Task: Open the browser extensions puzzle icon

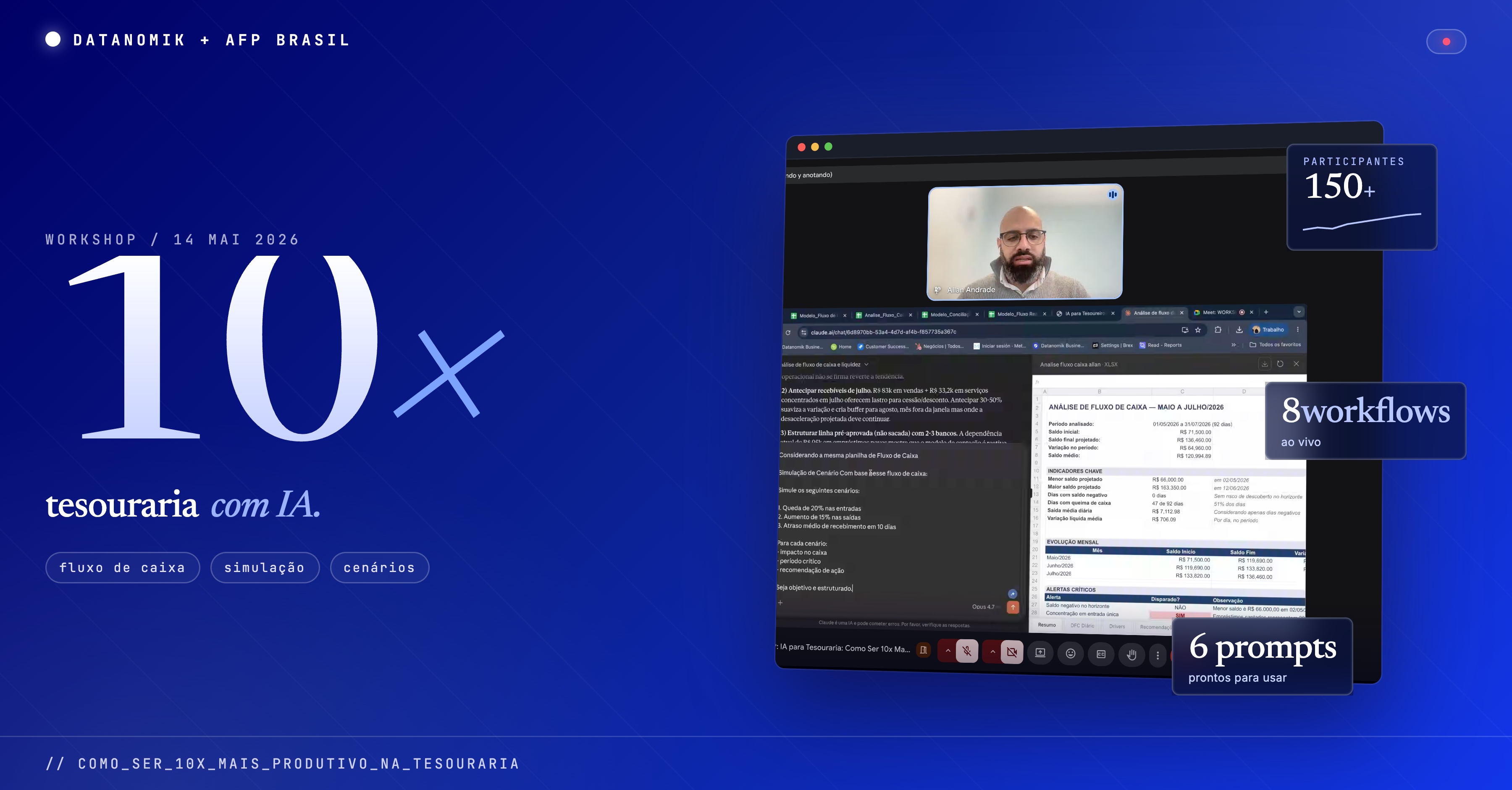Action: click(x=1218, y=330)
